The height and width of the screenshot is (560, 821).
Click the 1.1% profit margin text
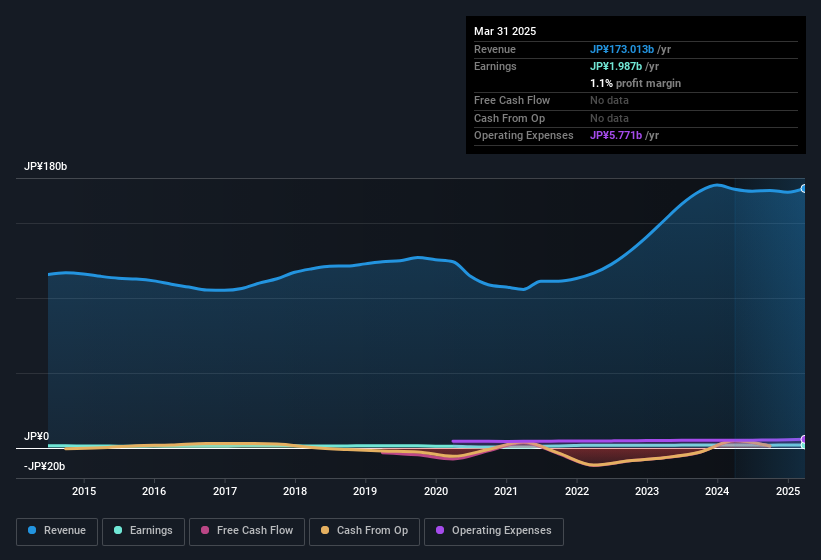(x=635, y=83)
